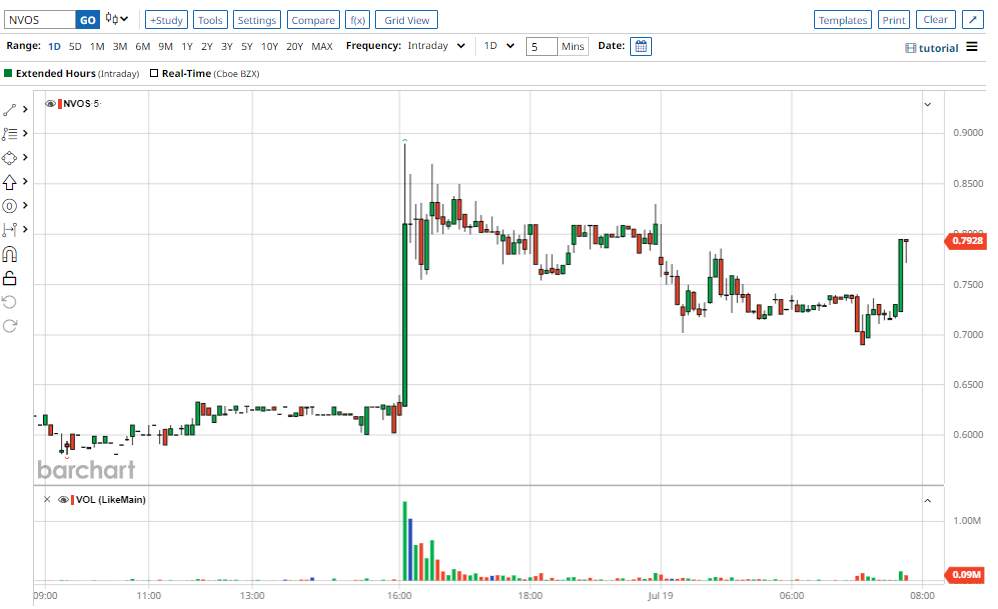This screenshot has width=998, height=609.
Task: Select the numbered annotation tool
Action: pyautogui.click(x=10, y=206)
